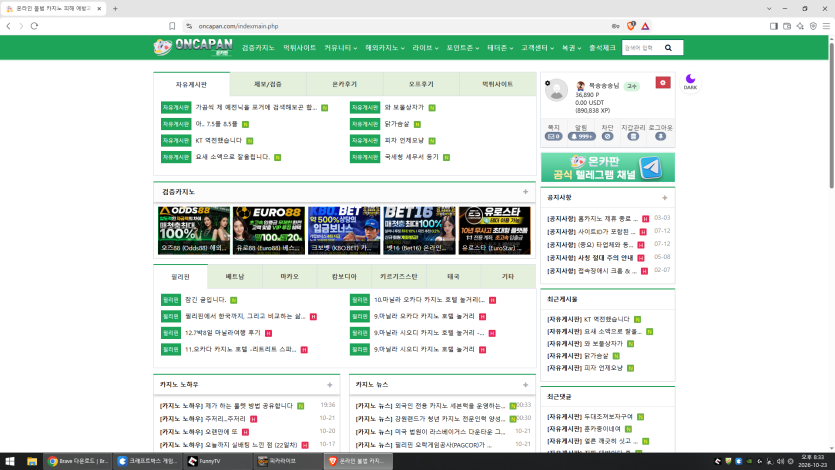Open the BET16 banner thumbnail

pyautogui.click(x=419, y=230)
